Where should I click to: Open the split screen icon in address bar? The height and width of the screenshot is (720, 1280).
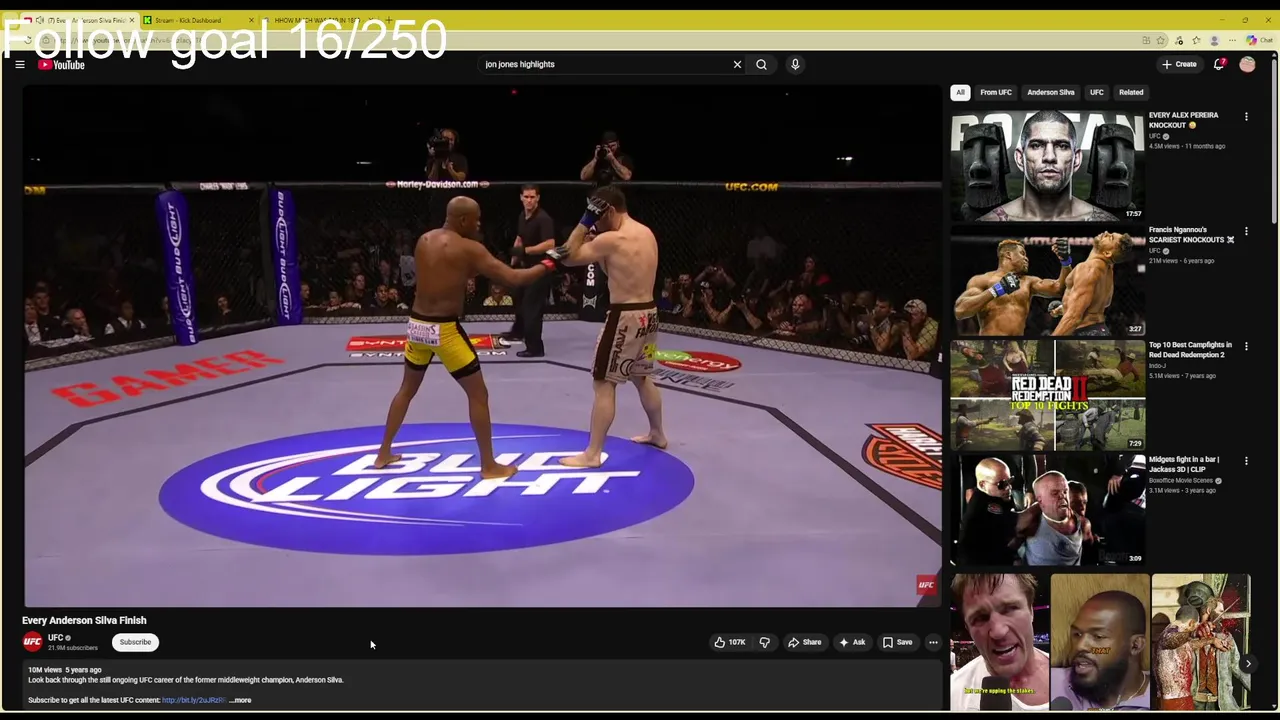pyautogui.click(x=1146, y=40)
